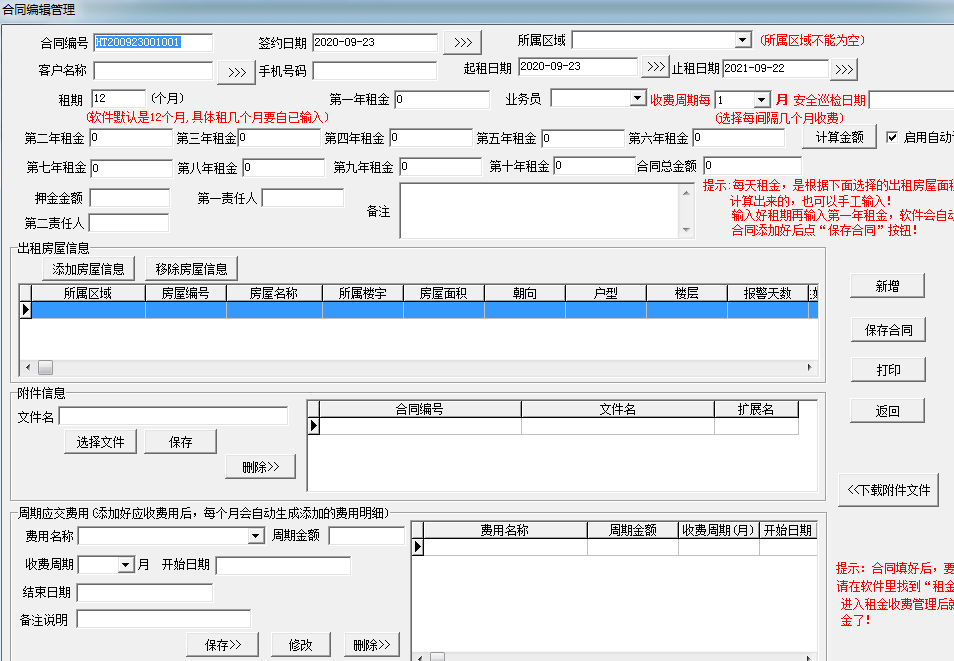Image resolution: width=954 pixels, height=661 pixels.
Task: Click the 所属楼宇 column header
Action: coord(363,293)
